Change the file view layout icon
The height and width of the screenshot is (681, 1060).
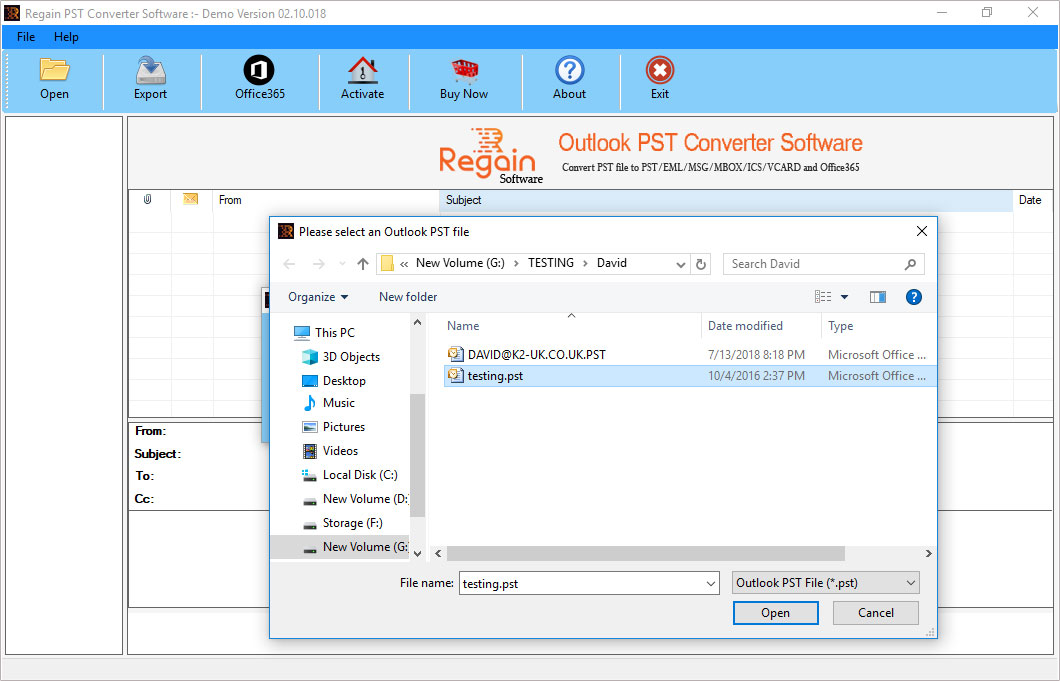pos(823,297)
